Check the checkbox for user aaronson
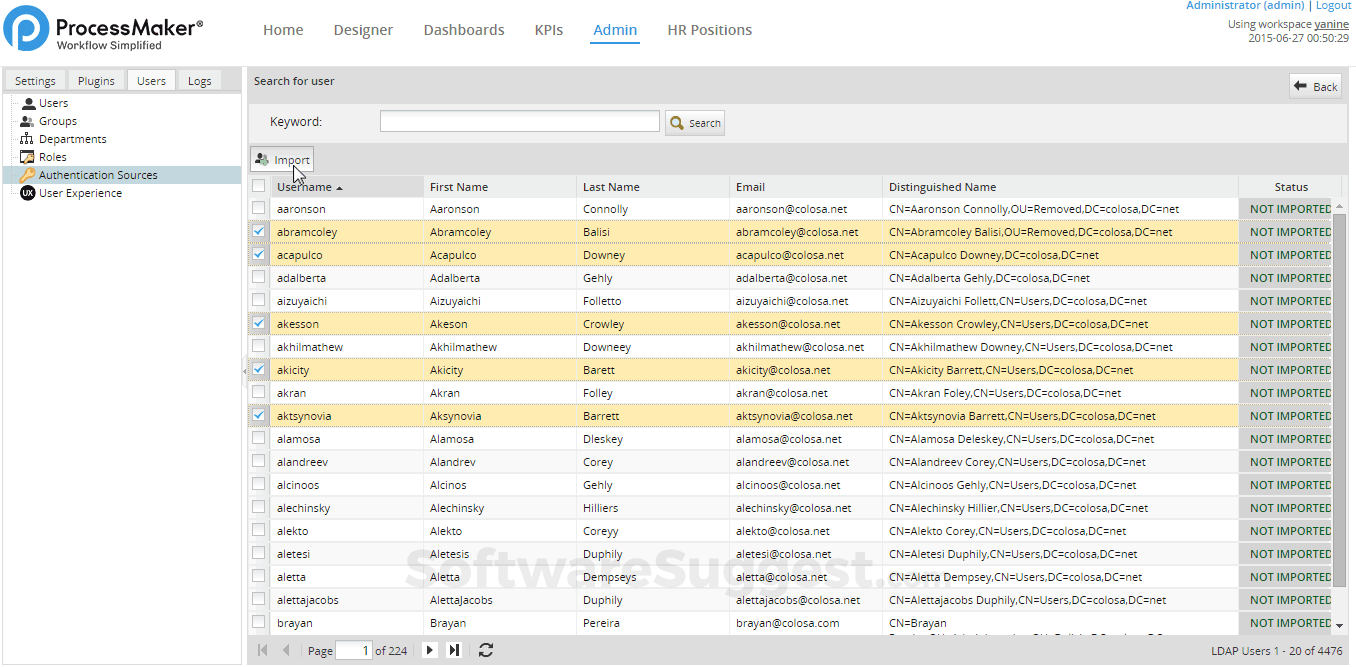This screenshot has width=1356, height=667. 259,208
